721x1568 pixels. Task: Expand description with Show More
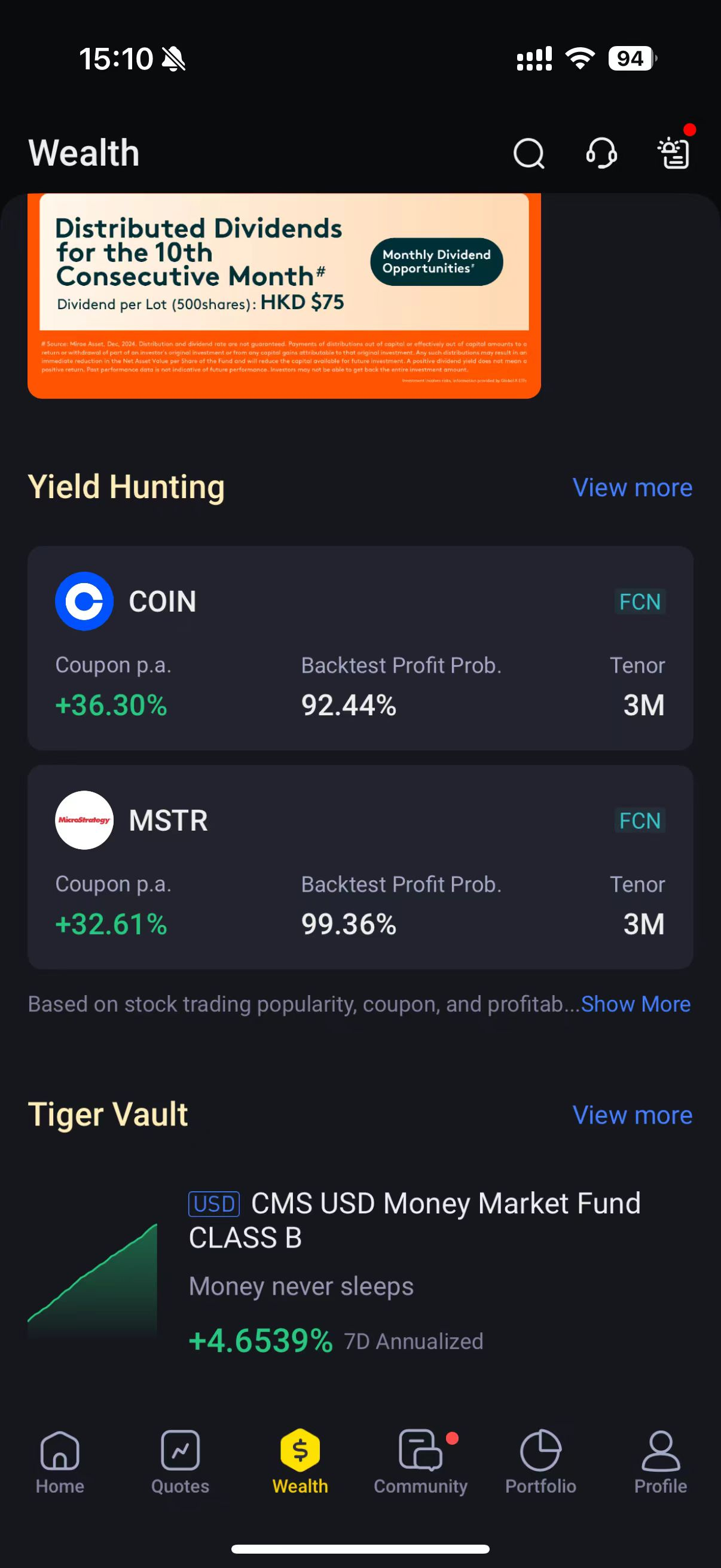(636, 1004)
